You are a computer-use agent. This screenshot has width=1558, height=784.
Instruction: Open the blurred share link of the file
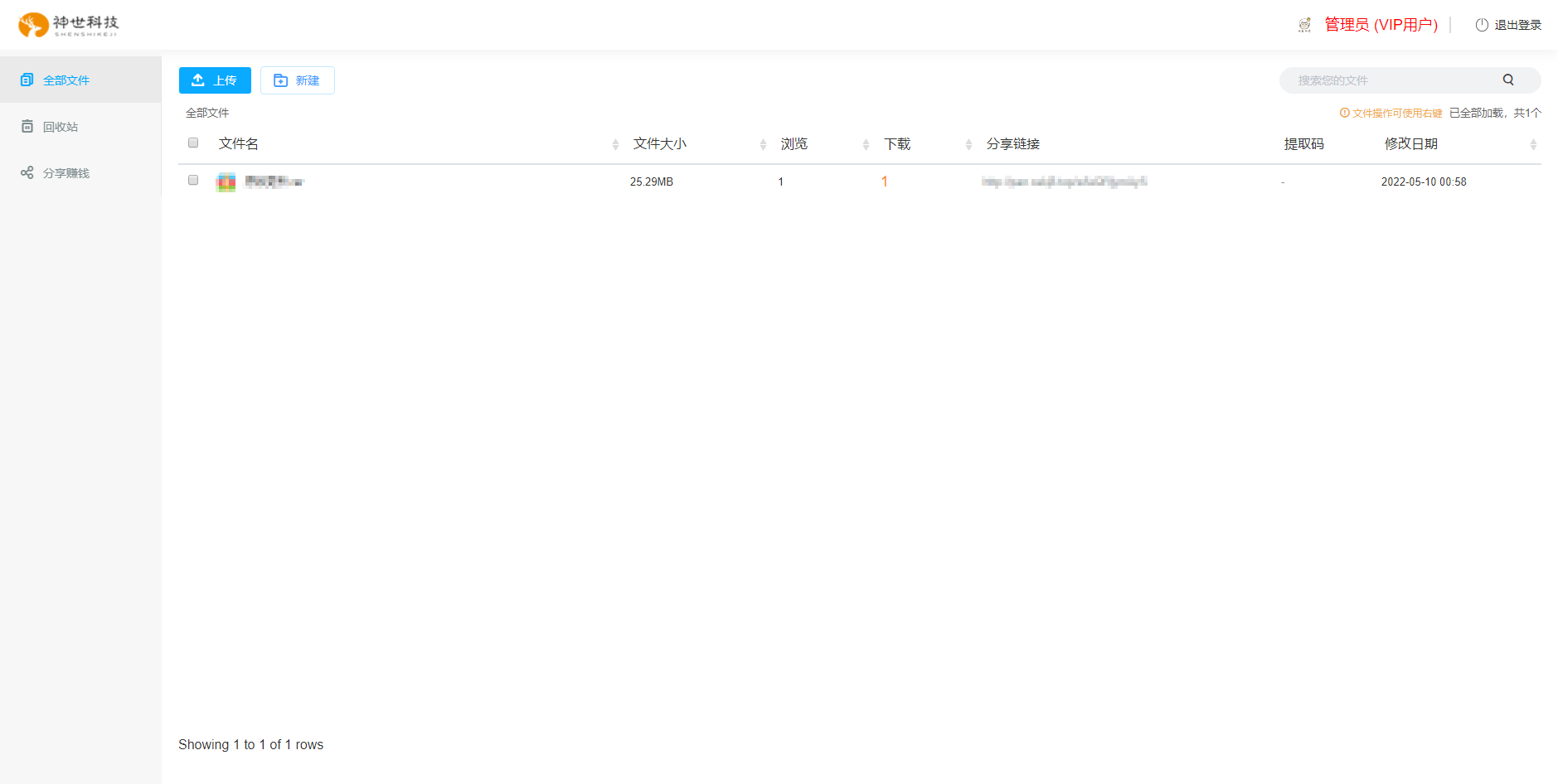click(x=1064, y=181)
